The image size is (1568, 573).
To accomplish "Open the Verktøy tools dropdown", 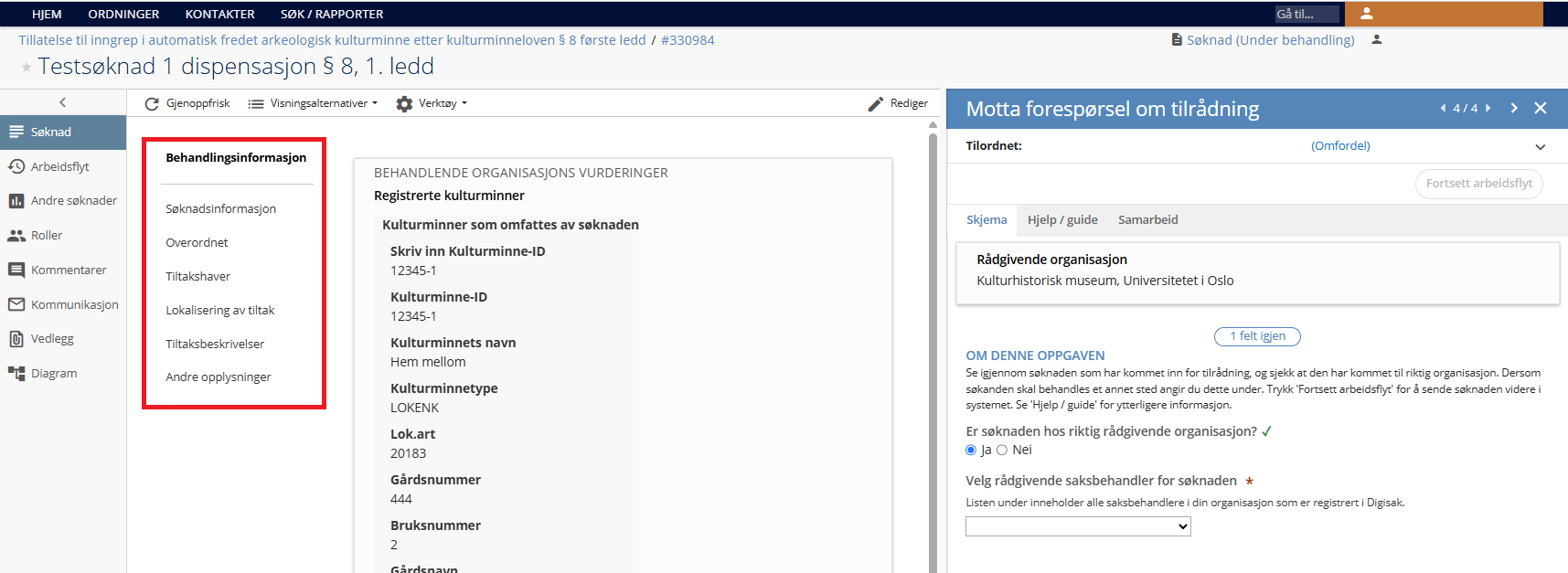I will pos(432,104).
